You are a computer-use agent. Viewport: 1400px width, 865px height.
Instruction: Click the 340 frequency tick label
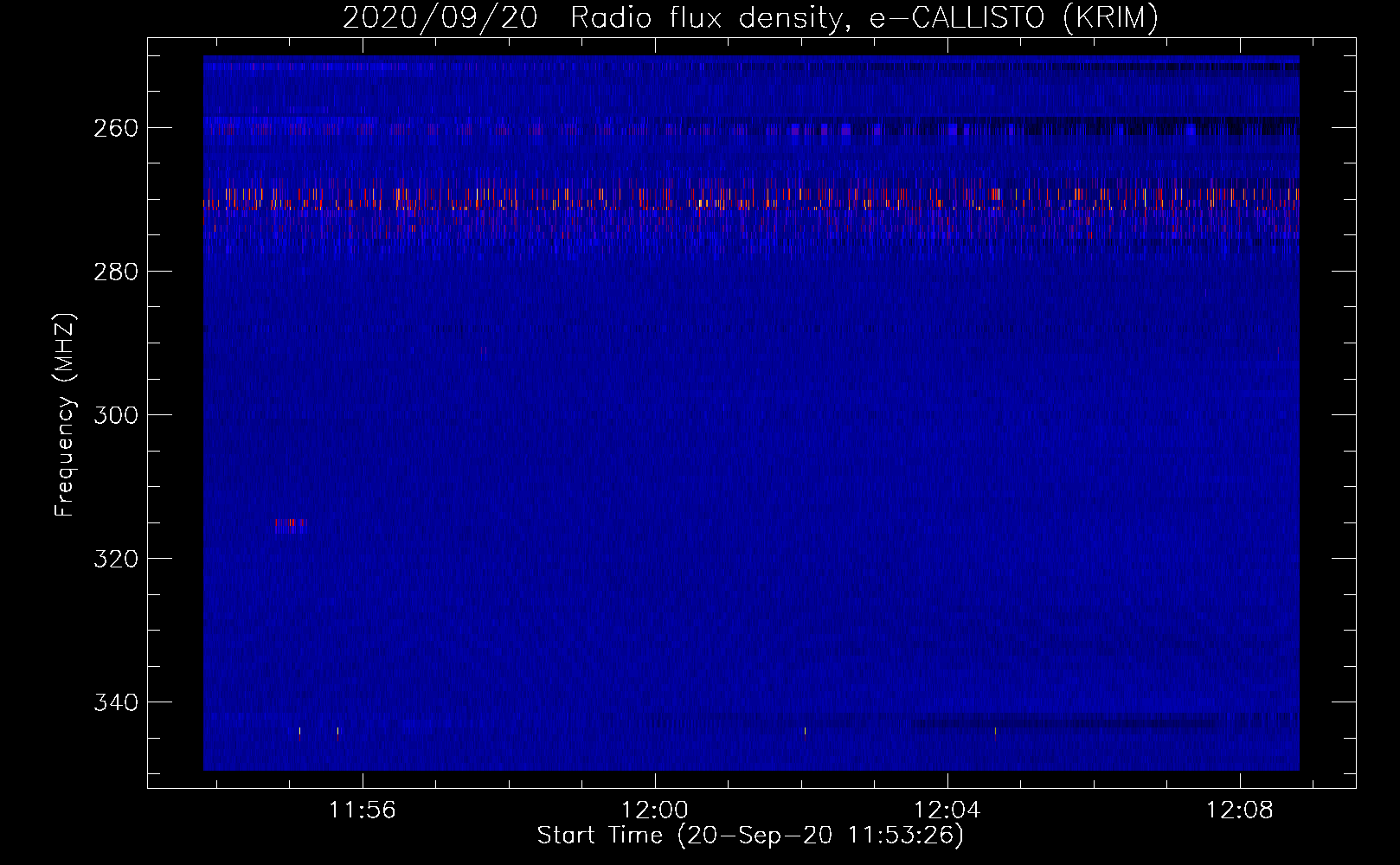[x=116, y=702]
